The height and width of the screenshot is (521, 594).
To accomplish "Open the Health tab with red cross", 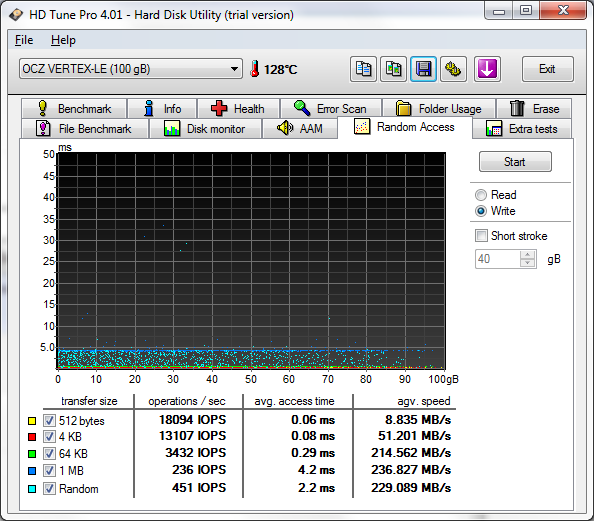I will coord(238,109).
